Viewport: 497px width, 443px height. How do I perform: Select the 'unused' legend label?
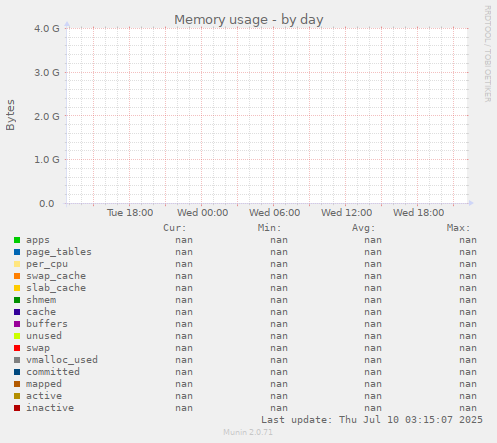[44, 336]
